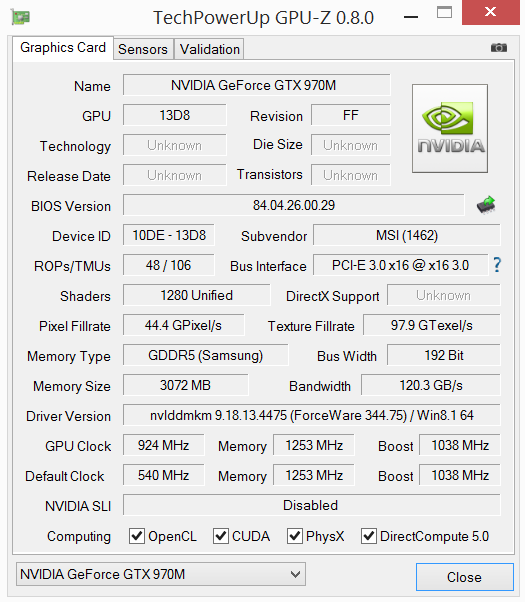This screenshot has height=602, width=525.
Task: Click the BIOS save chip icon
Action: [x=486, y=205]
